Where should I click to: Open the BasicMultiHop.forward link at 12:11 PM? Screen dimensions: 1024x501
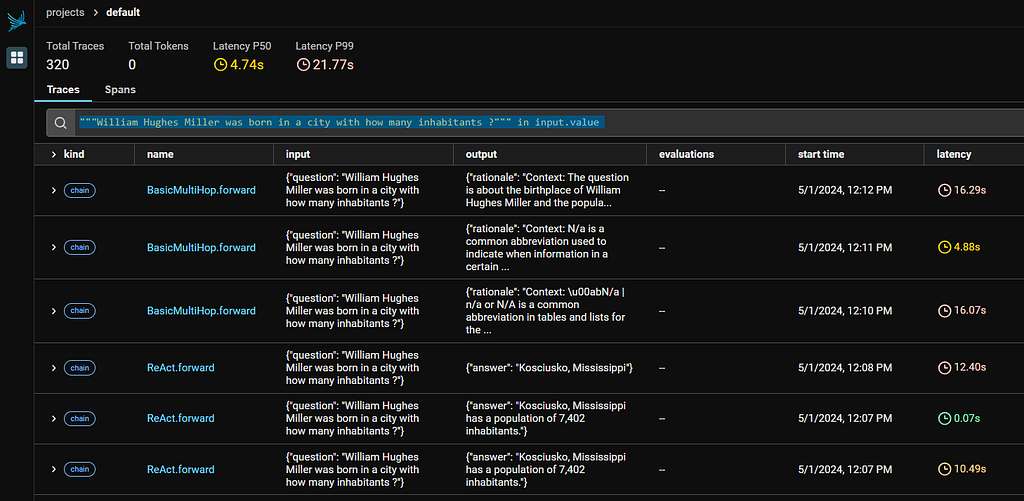(201, 248)
